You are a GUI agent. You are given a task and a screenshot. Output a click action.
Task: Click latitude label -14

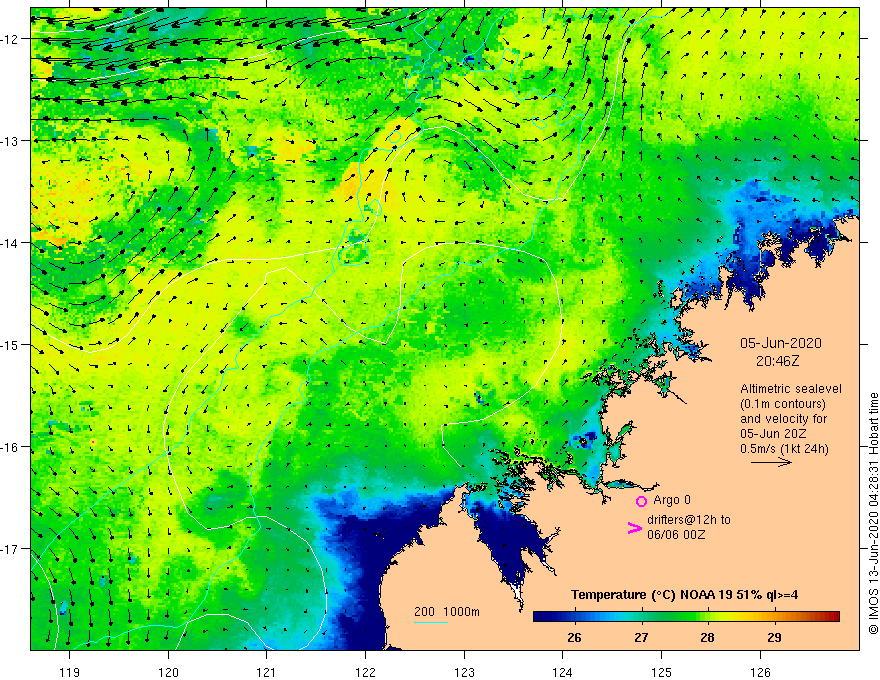pos(11,243)
